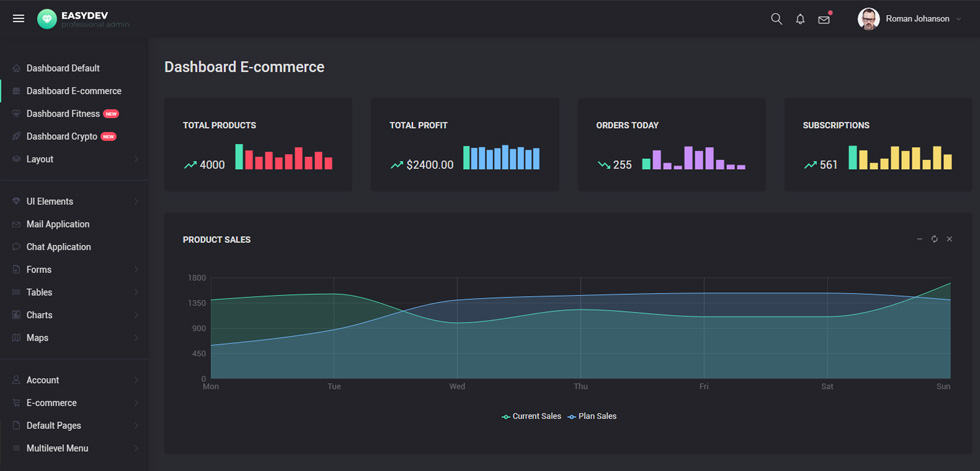980x471 pixels.
Task: Click the document icon beside Forms
Action: (x=16, y=270)
